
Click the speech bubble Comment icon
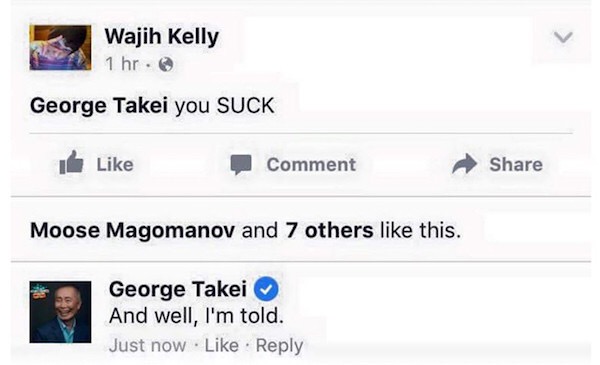coord(241,165)
